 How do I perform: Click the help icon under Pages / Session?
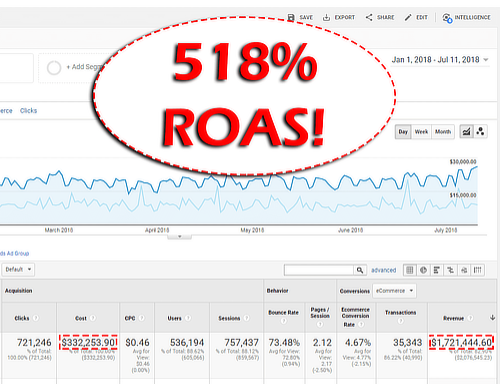(320, 324)
